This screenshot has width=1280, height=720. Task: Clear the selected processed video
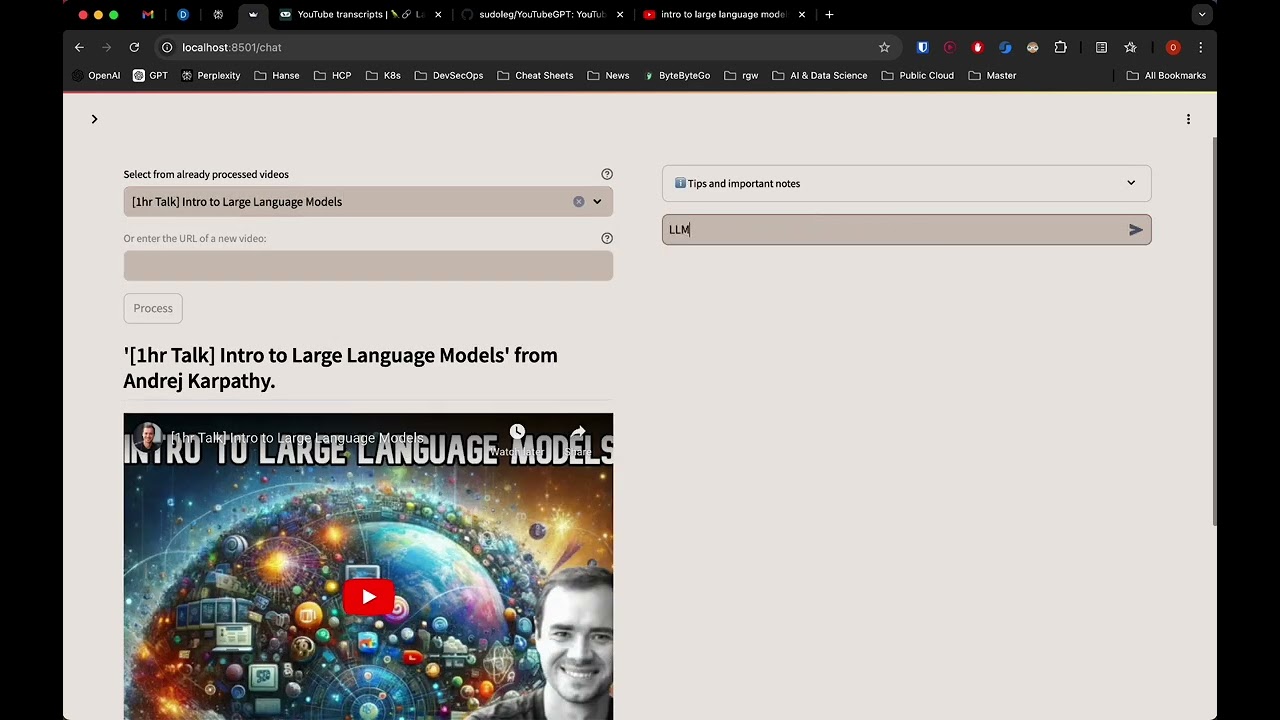[x=578, y=202]
